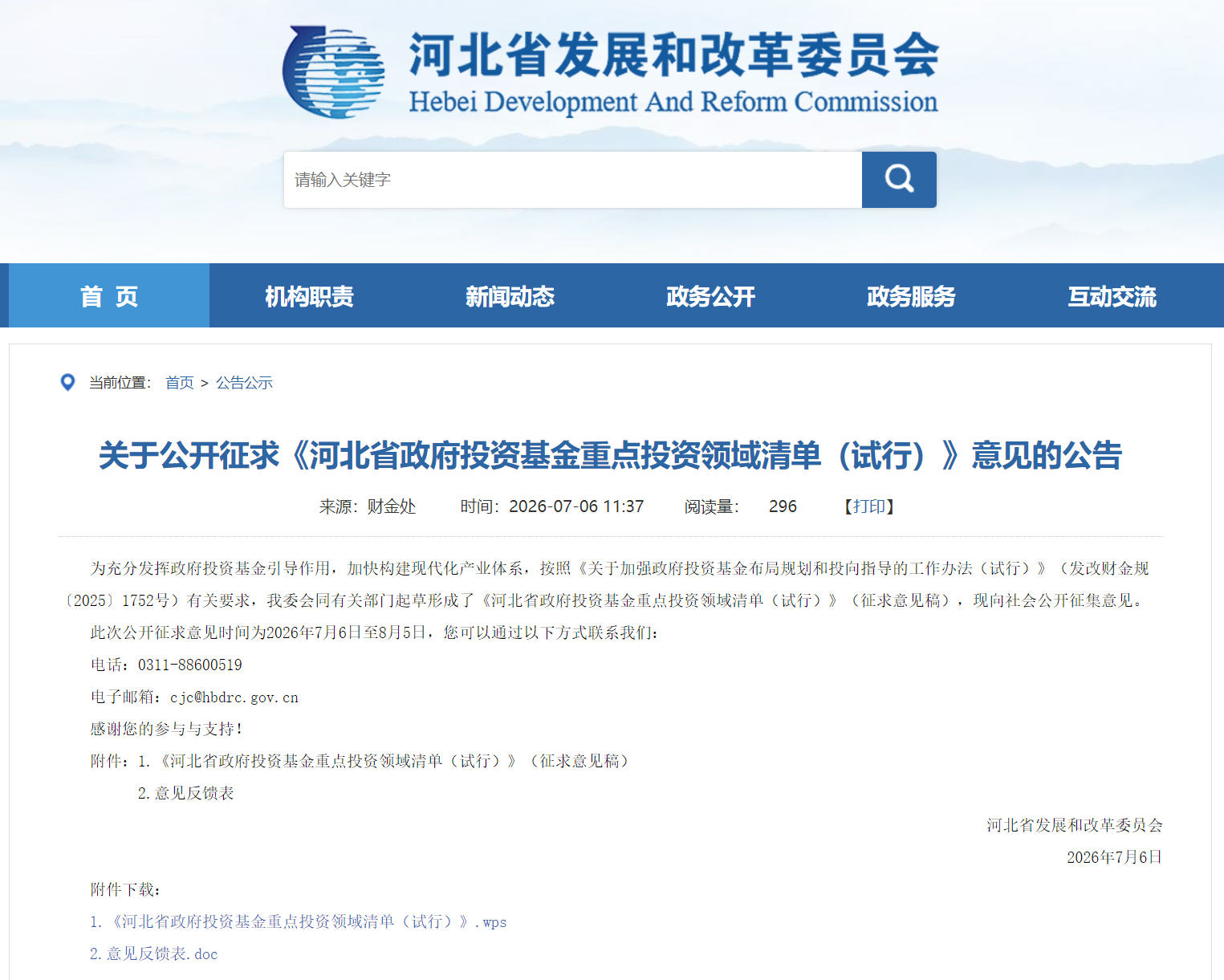The width and height of the screenshot is (1224, 980).
Task: Click the 【打印】 print link
Action: (x=869, y=506)
